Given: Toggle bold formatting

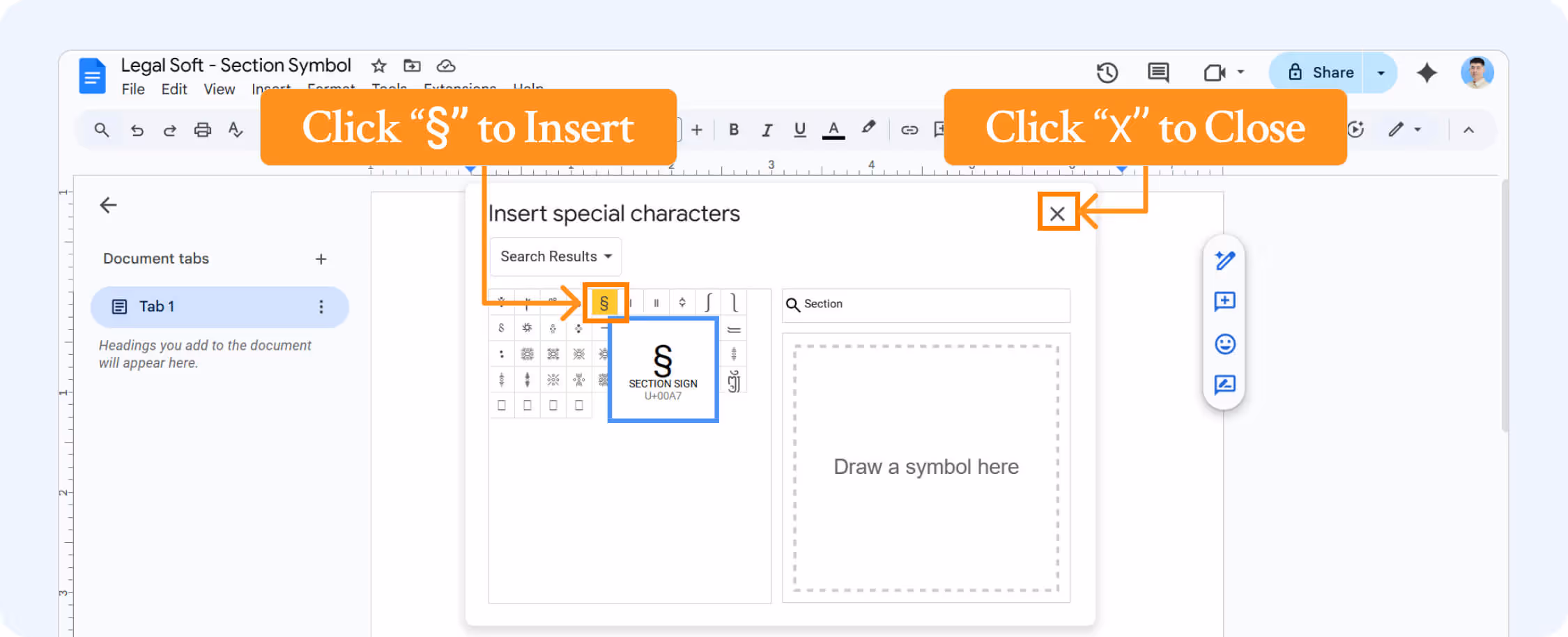Looking at the screenshot, I should (733, 130).
